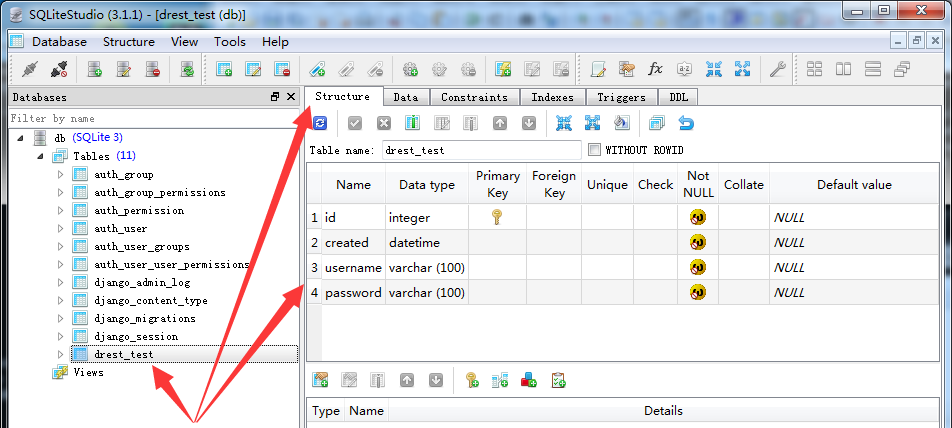Create a similar table icon
Screen dimensions: 952x428
[x=657, y=123]
